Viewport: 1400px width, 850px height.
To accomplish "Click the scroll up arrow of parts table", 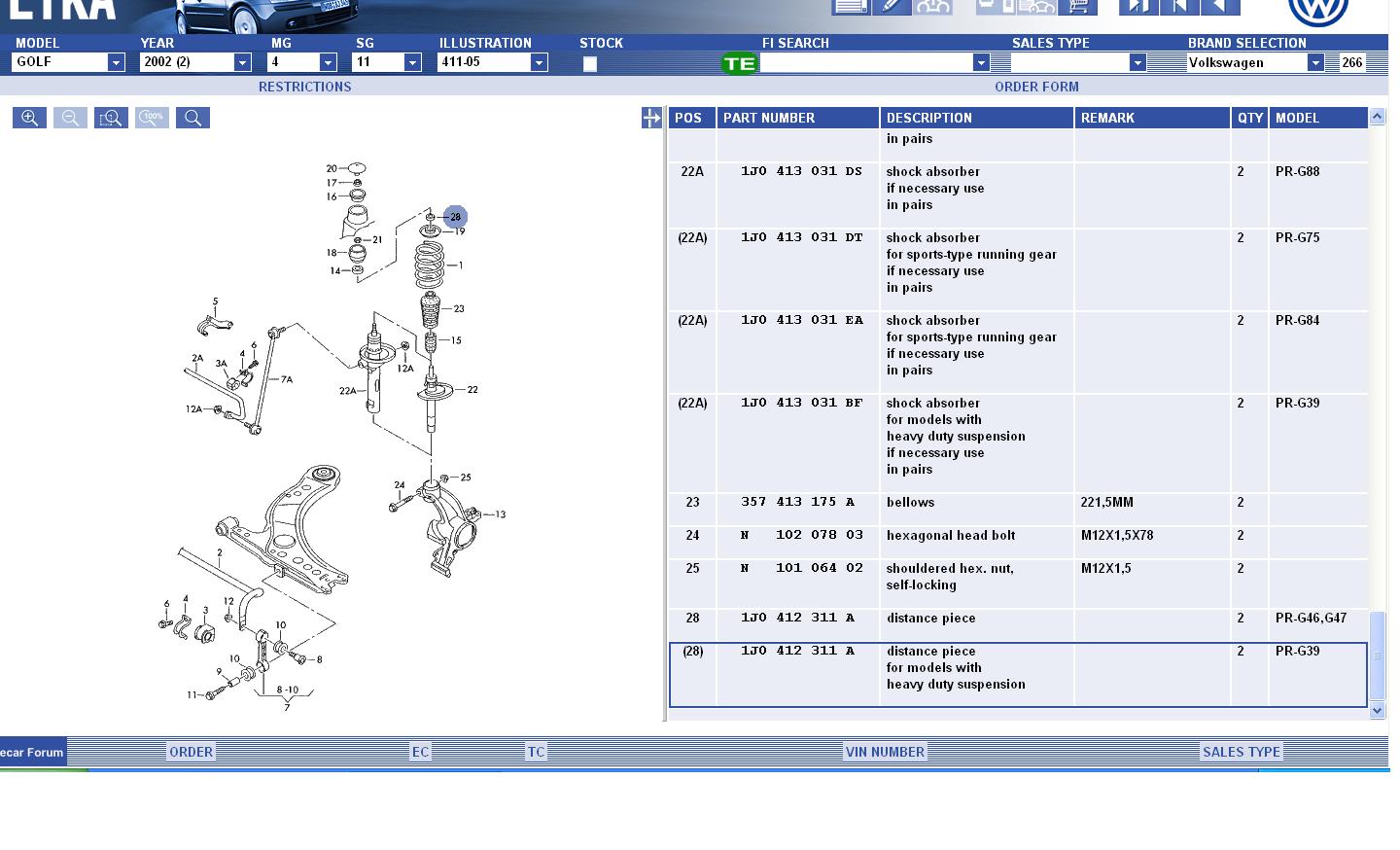I will [x=1377, y=117].
